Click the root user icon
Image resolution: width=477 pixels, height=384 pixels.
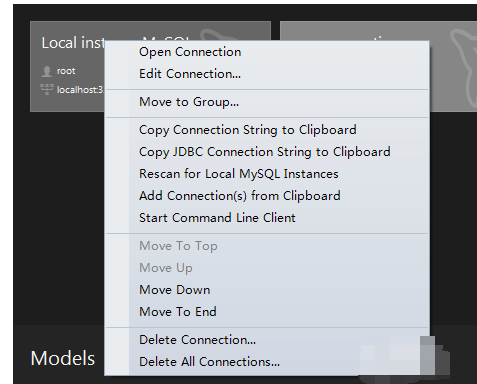[47, 71]
